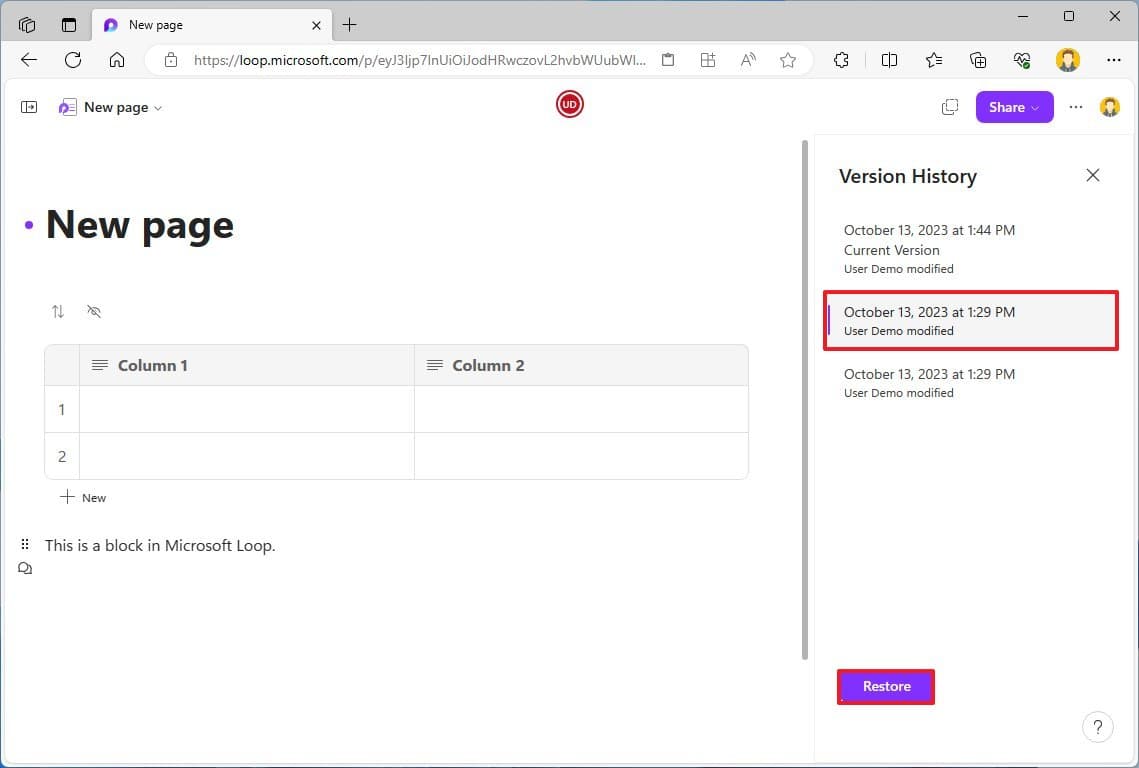
Task: Click the comment icon beside the text block
Action: [25, 568]
